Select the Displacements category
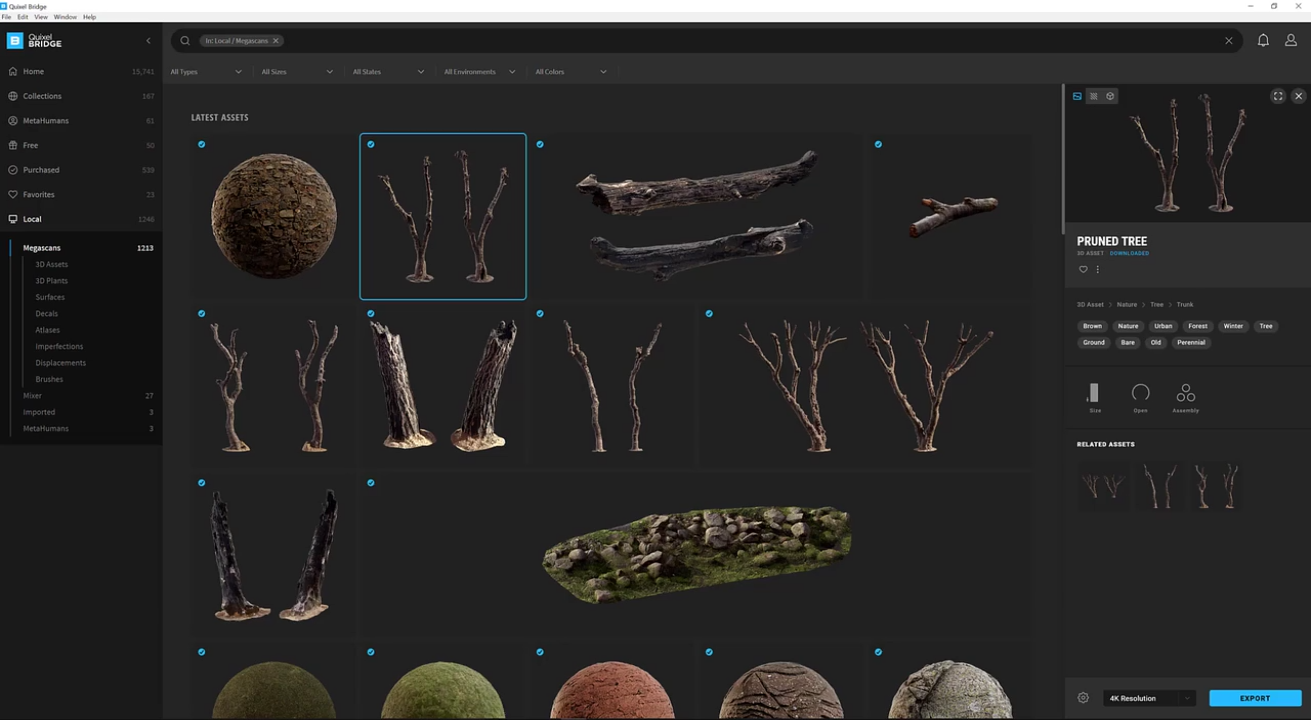The image size is (1311, 720). pyautogui.click(x=61, y=363)
